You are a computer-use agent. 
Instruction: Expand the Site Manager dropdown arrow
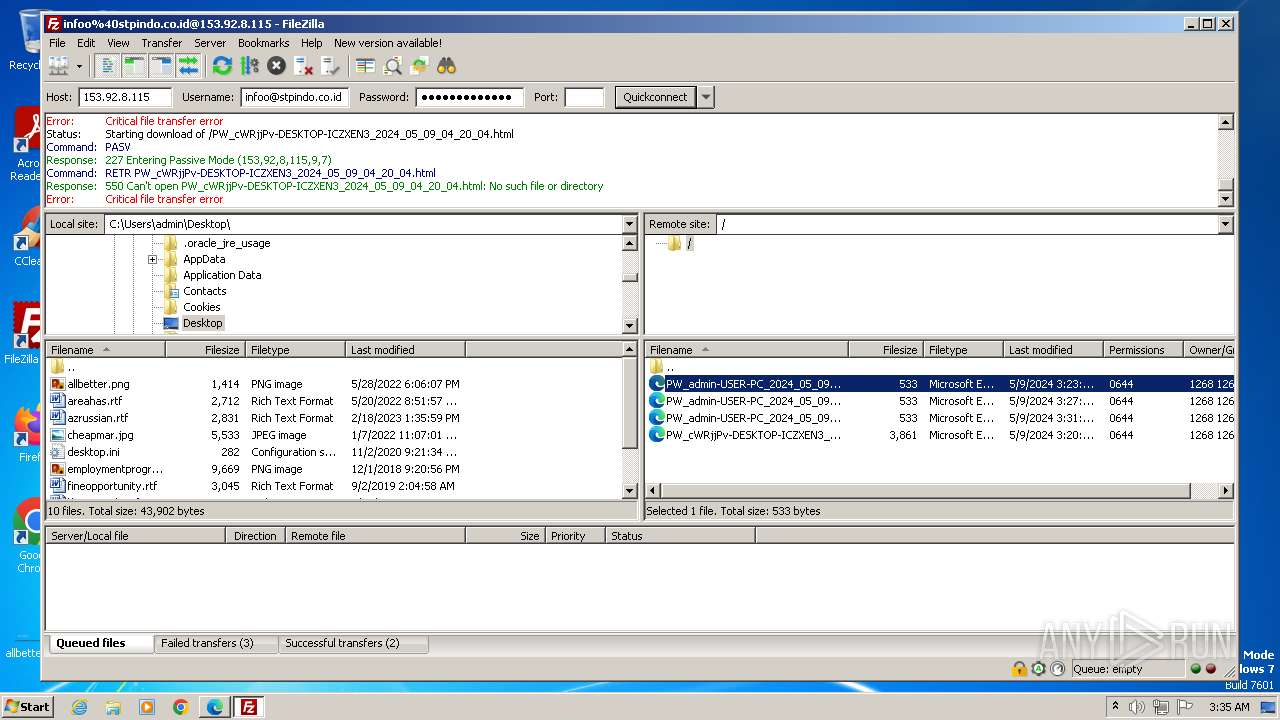(79, 66)
